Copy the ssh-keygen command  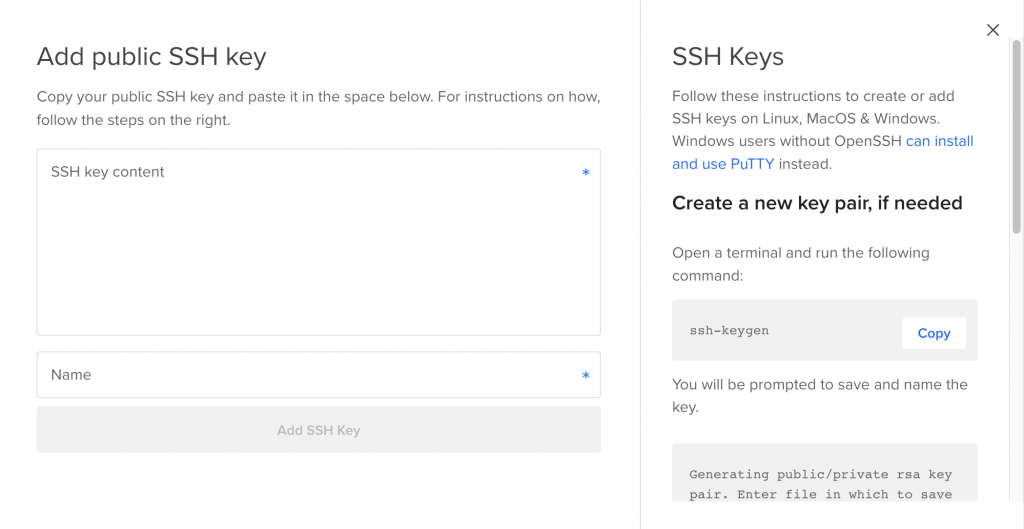click(933, 333)
